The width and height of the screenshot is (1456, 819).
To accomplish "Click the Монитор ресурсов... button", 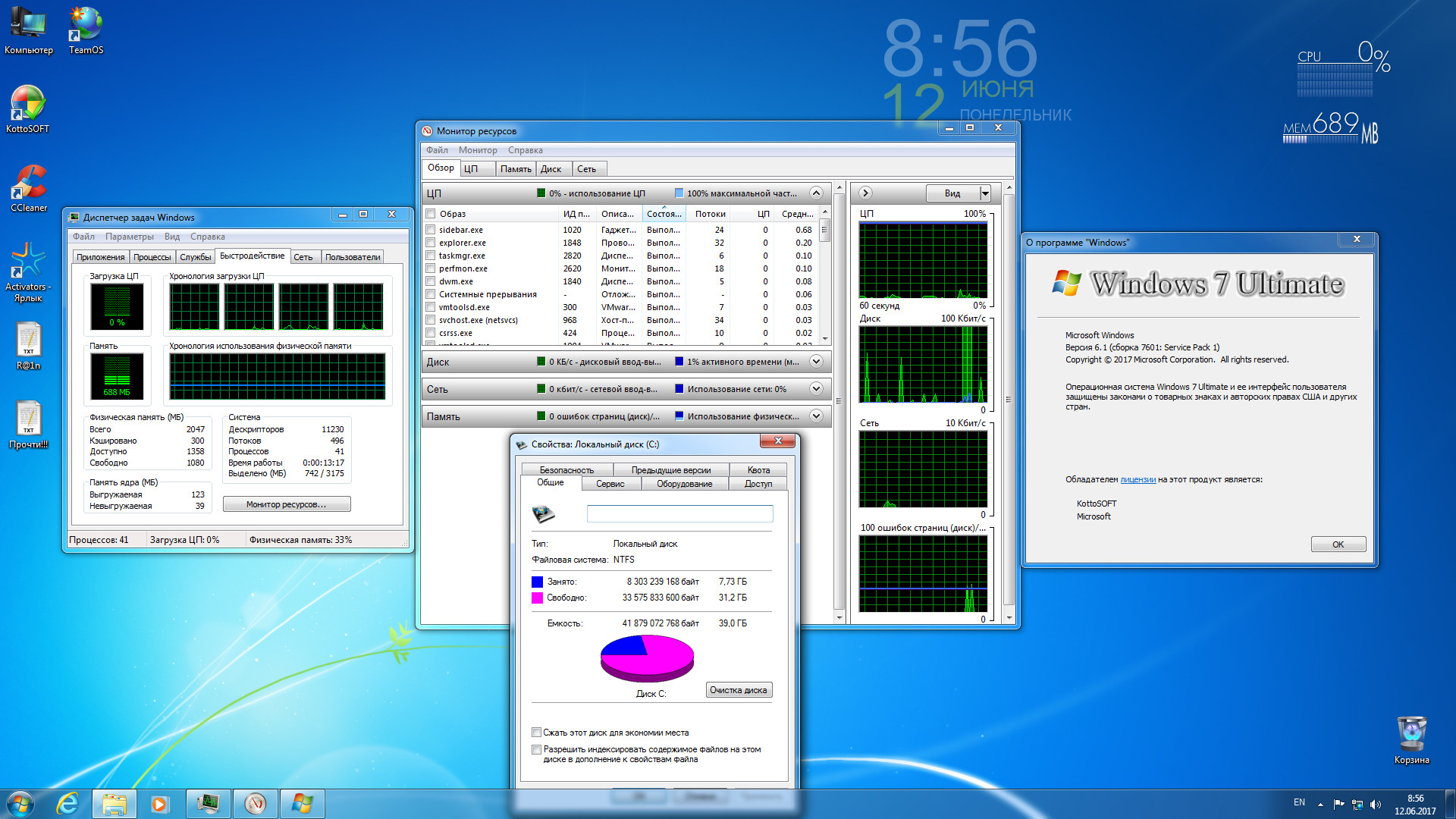I will (287, 504).
